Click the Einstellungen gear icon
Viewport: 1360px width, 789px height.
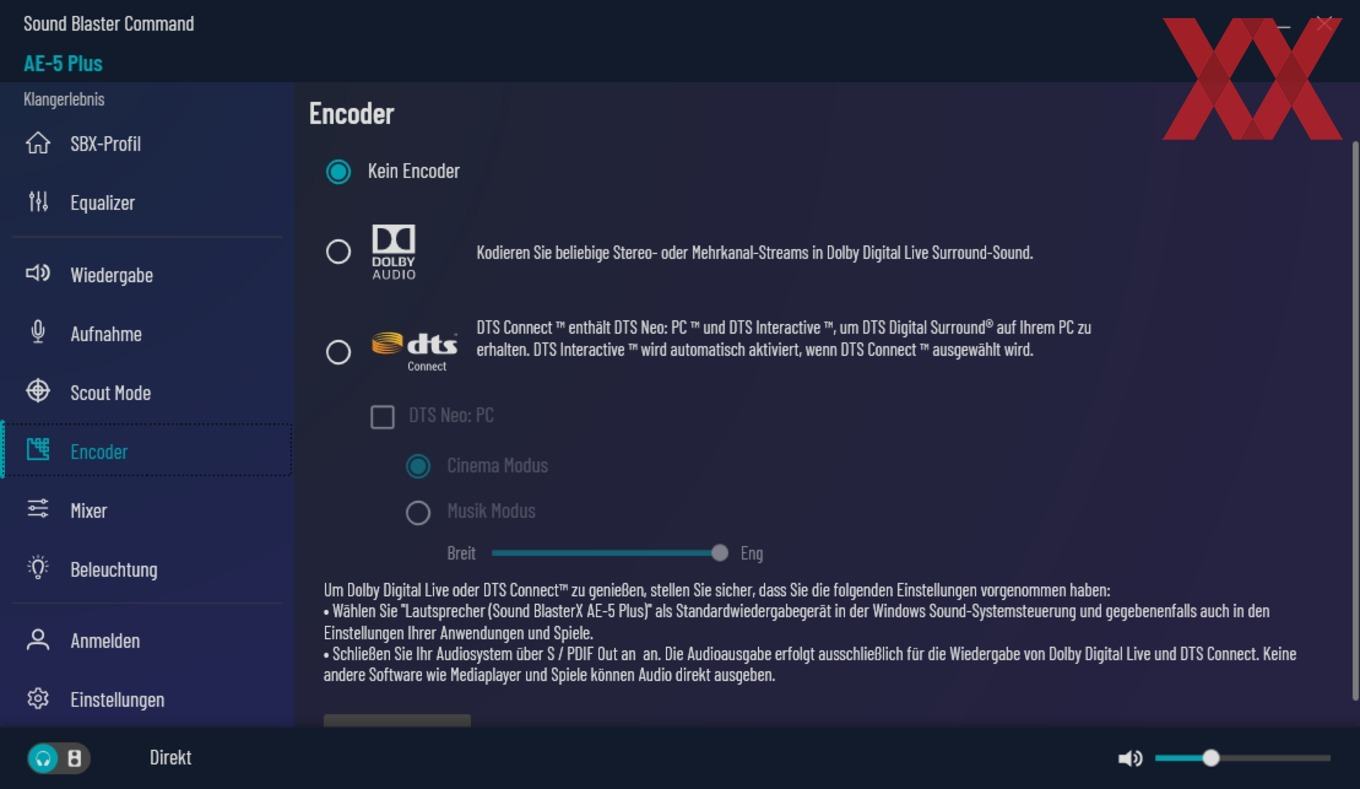tap(38, 698)
